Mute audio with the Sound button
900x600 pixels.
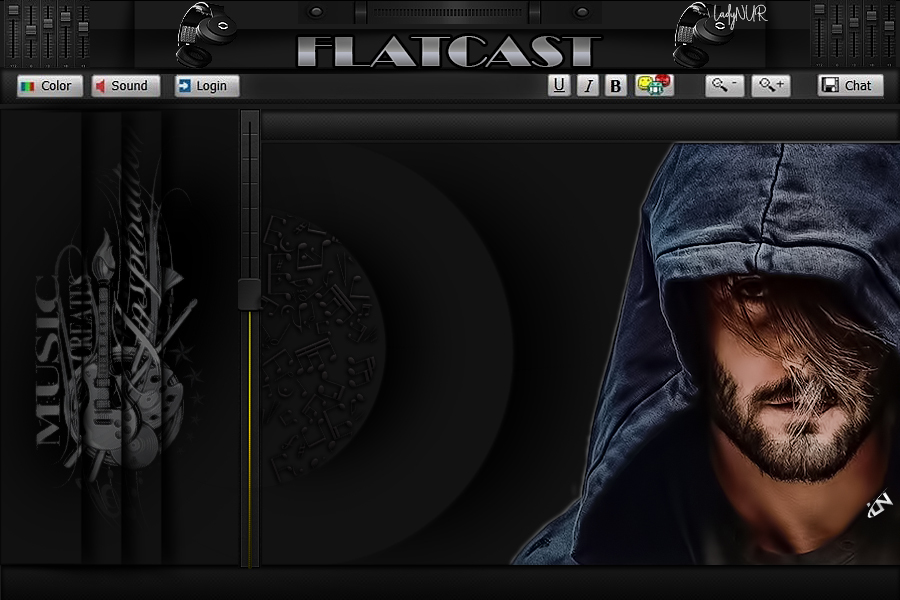pyautogui.click(x=126, y=86)
